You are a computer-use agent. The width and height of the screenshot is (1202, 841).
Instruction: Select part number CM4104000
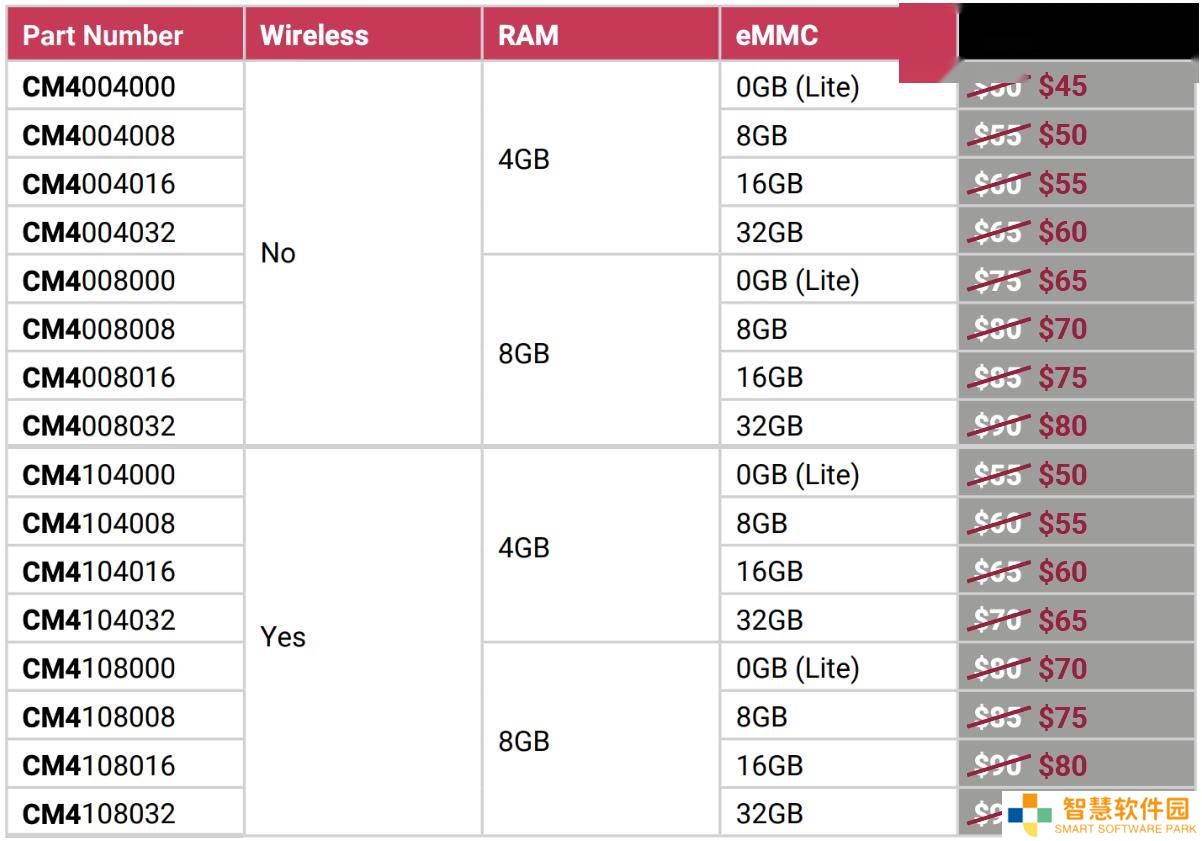coord(99,475)
